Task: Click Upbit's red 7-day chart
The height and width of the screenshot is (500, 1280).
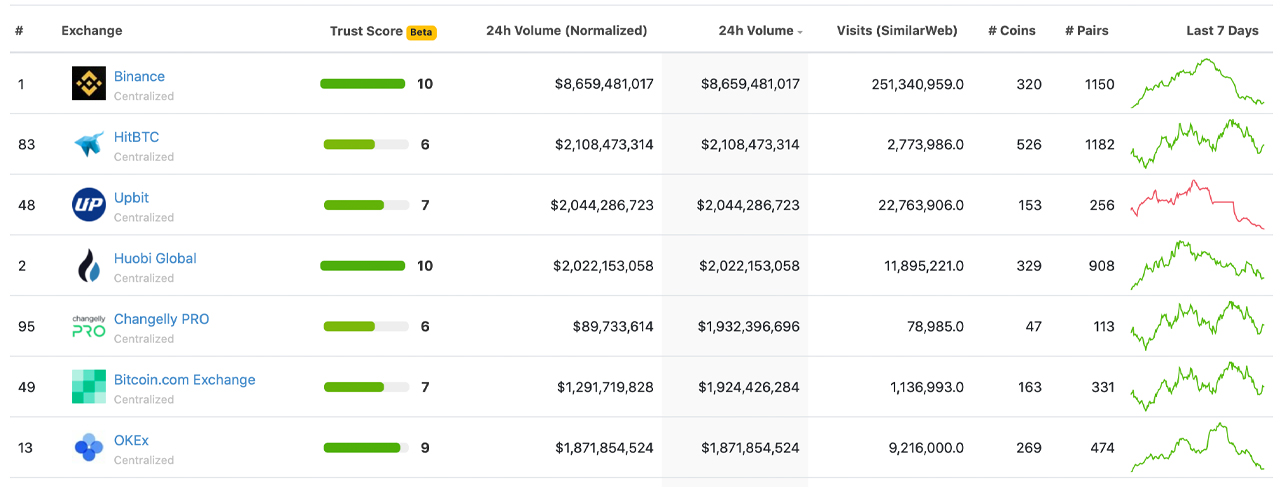Action: (1197, 205)
